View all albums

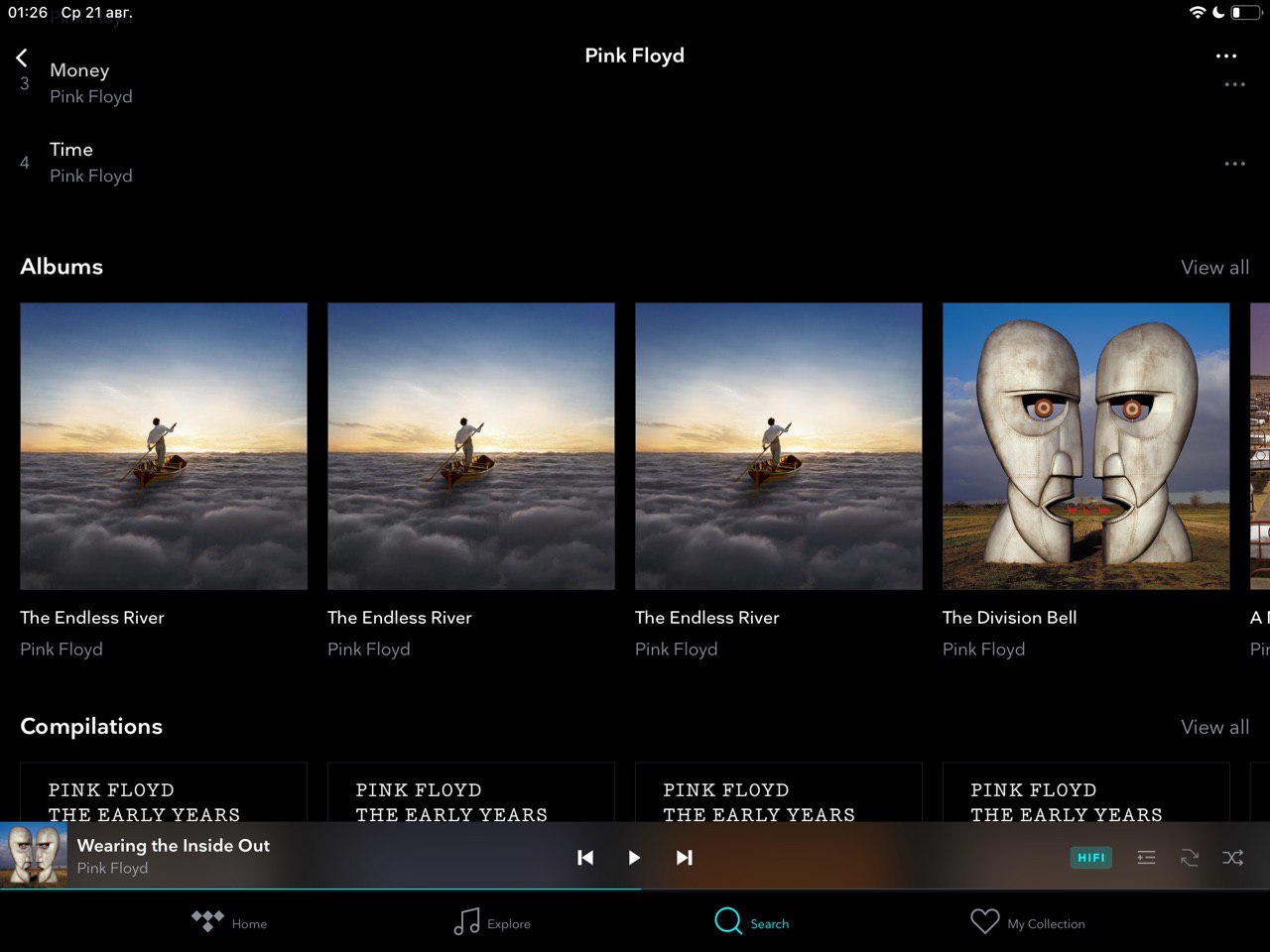[x=1214, y=268]
